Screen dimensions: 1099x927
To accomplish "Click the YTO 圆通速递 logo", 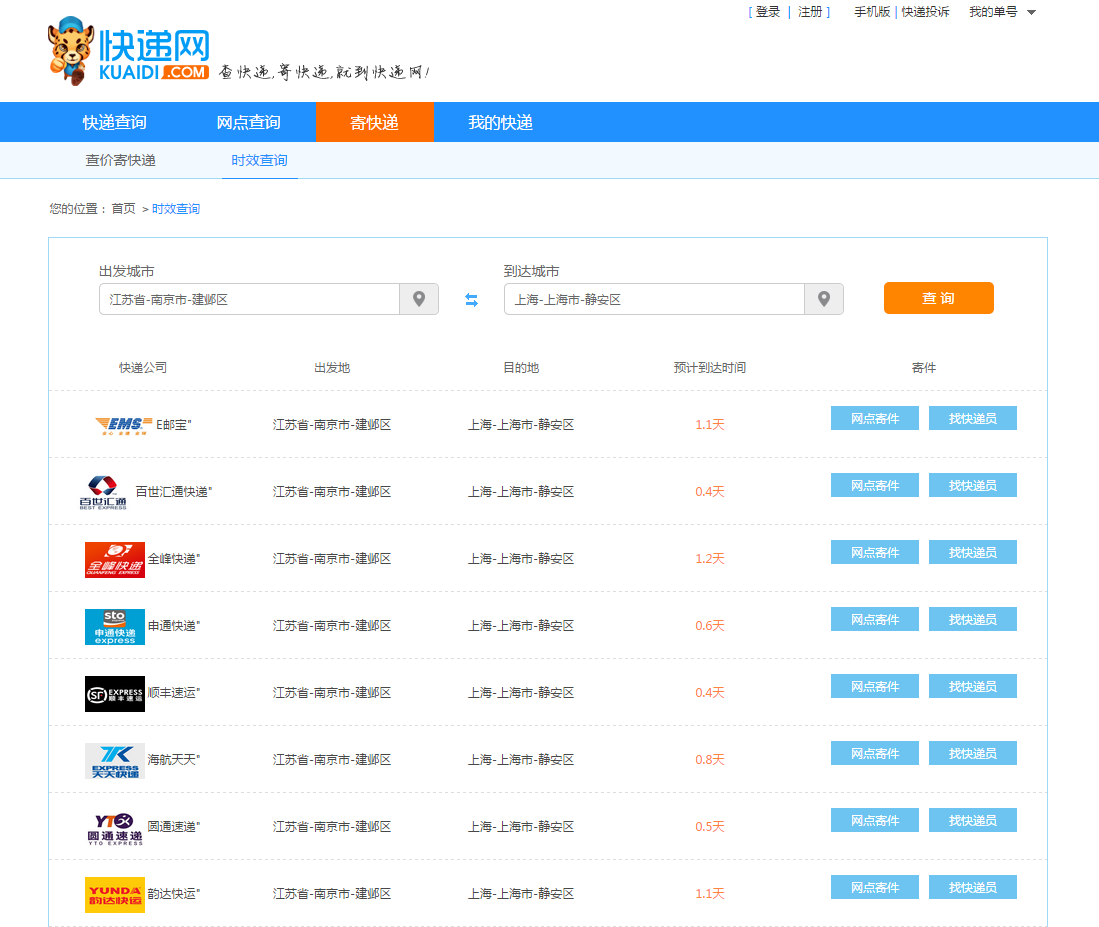I will point(115,827).
